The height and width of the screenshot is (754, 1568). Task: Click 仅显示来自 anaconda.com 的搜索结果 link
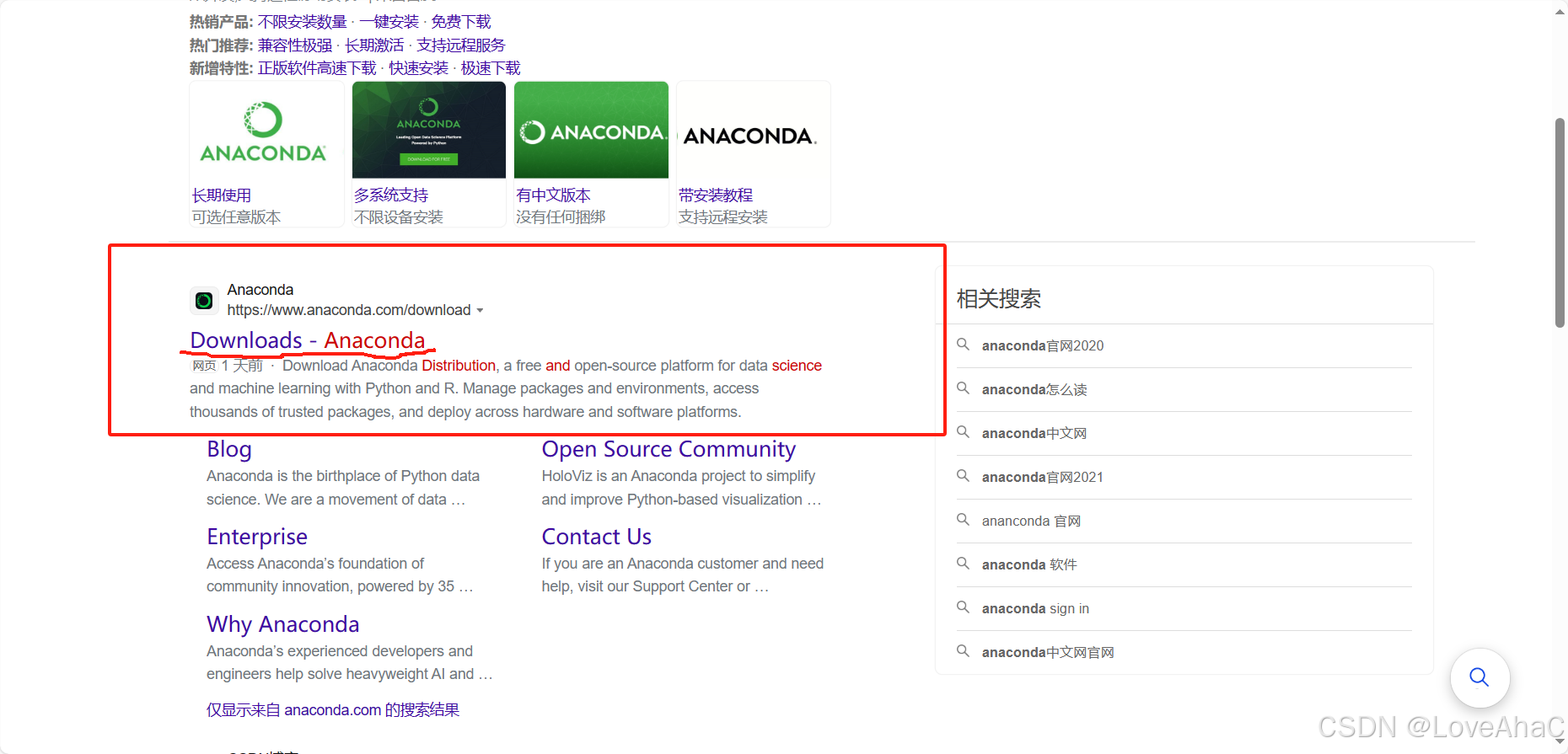(x=333, y=710)
